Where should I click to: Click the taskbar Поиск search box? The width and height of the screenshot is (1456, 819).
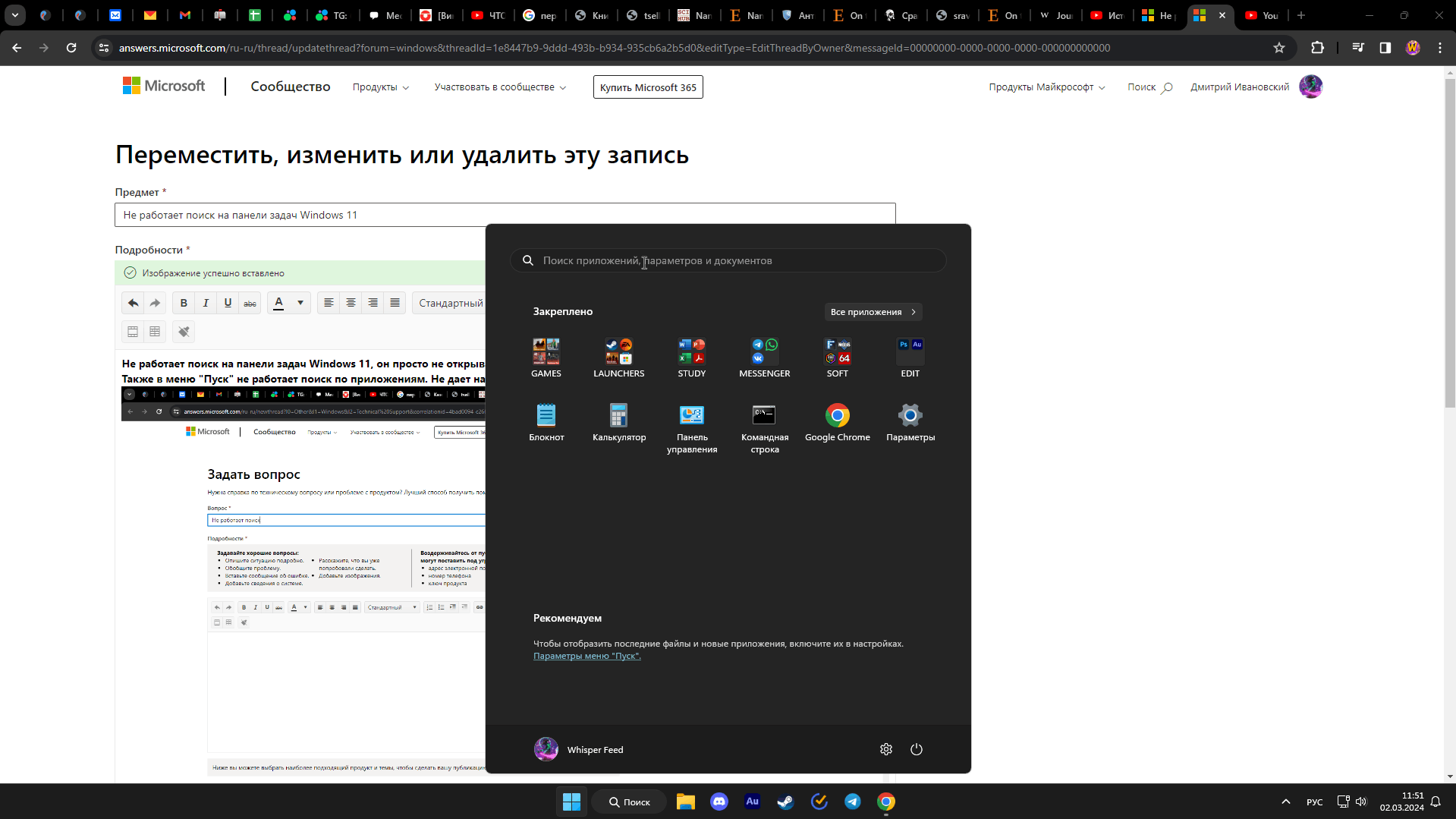tap(630, 802)
